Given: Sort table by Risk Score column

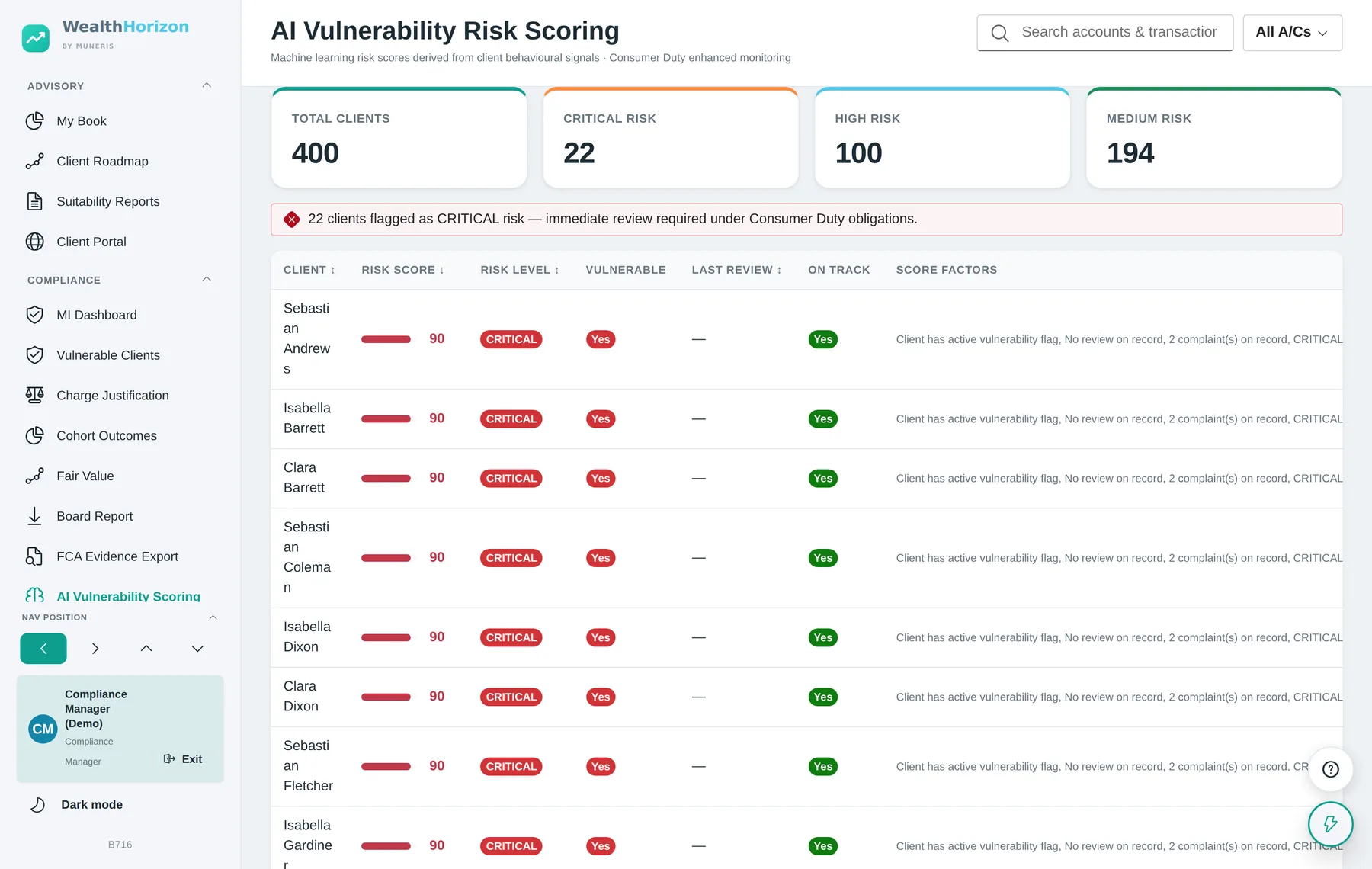Looking at the screenshot, I should pos(402,270).
